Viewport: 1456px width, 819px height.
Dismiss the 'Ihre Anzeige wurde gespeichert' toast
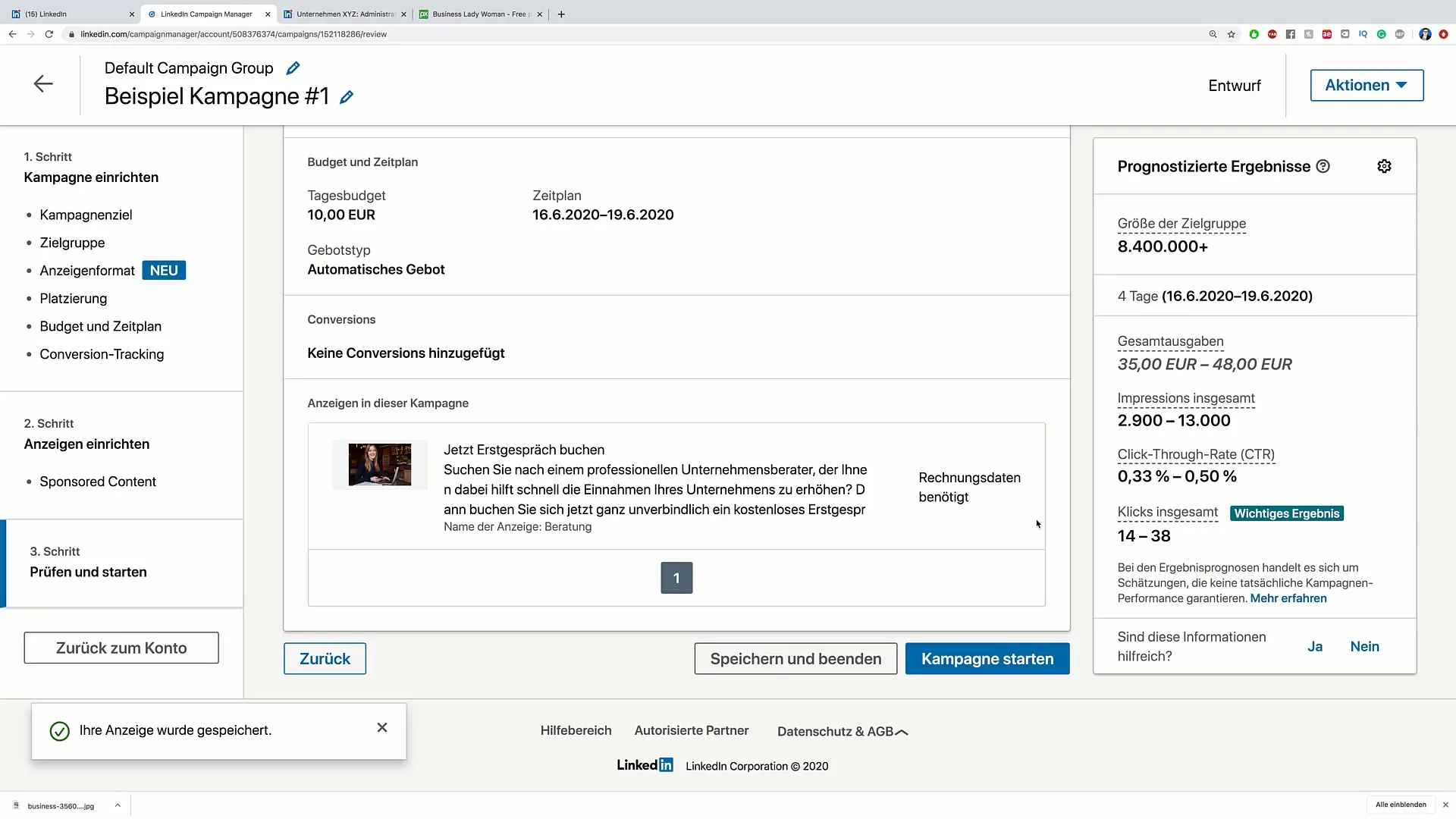(382, 727)
